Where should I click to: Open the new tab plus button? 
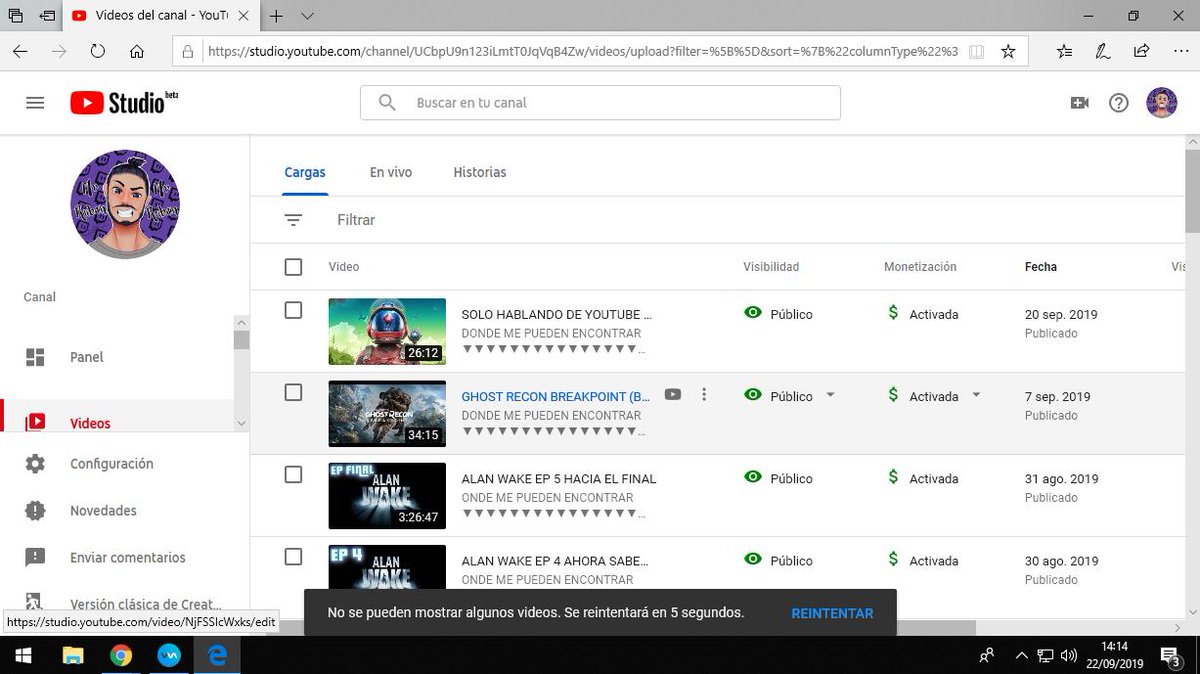[277, 16]
